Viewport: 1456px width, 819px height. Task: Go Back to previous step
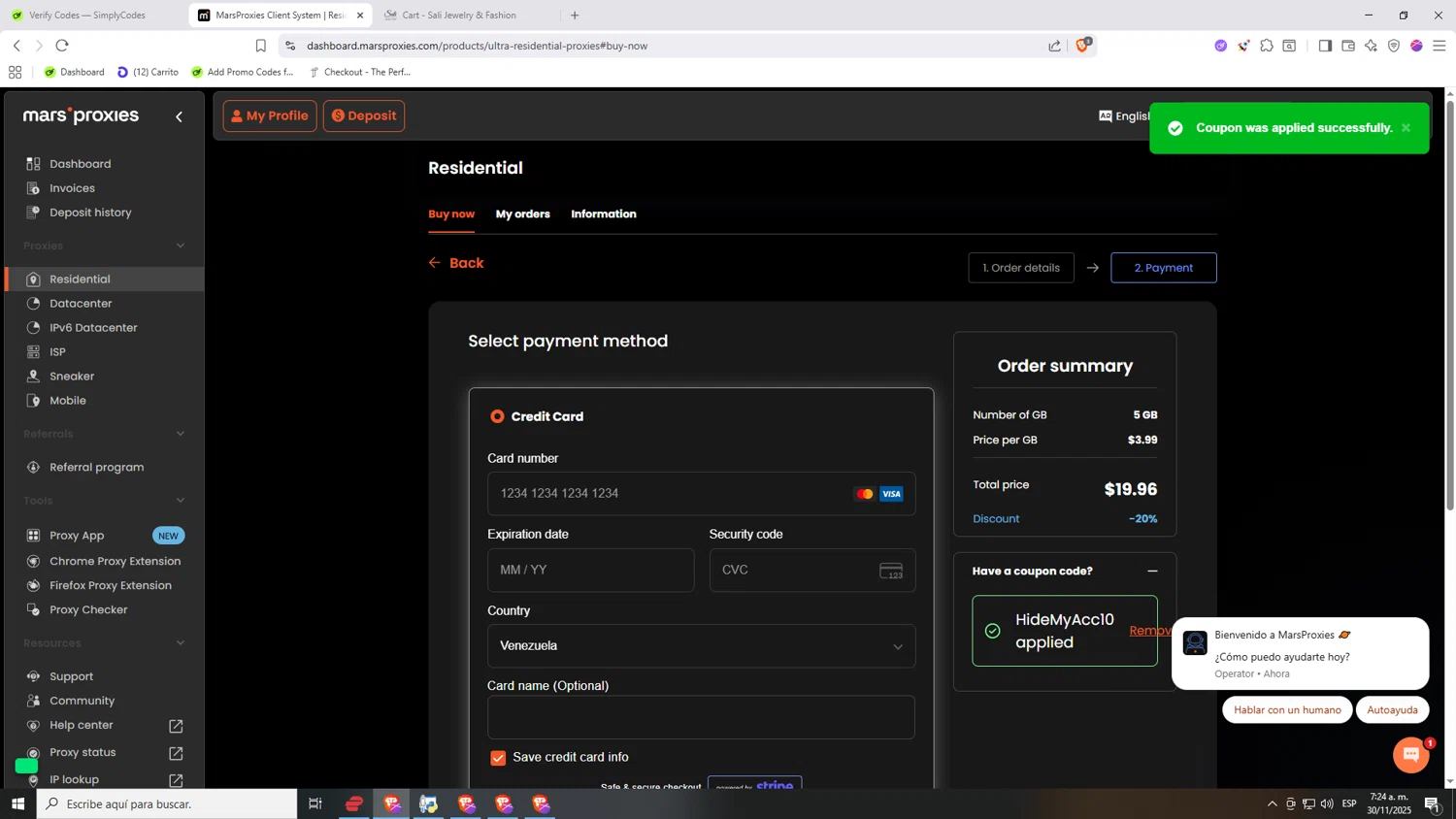[456, 263]
